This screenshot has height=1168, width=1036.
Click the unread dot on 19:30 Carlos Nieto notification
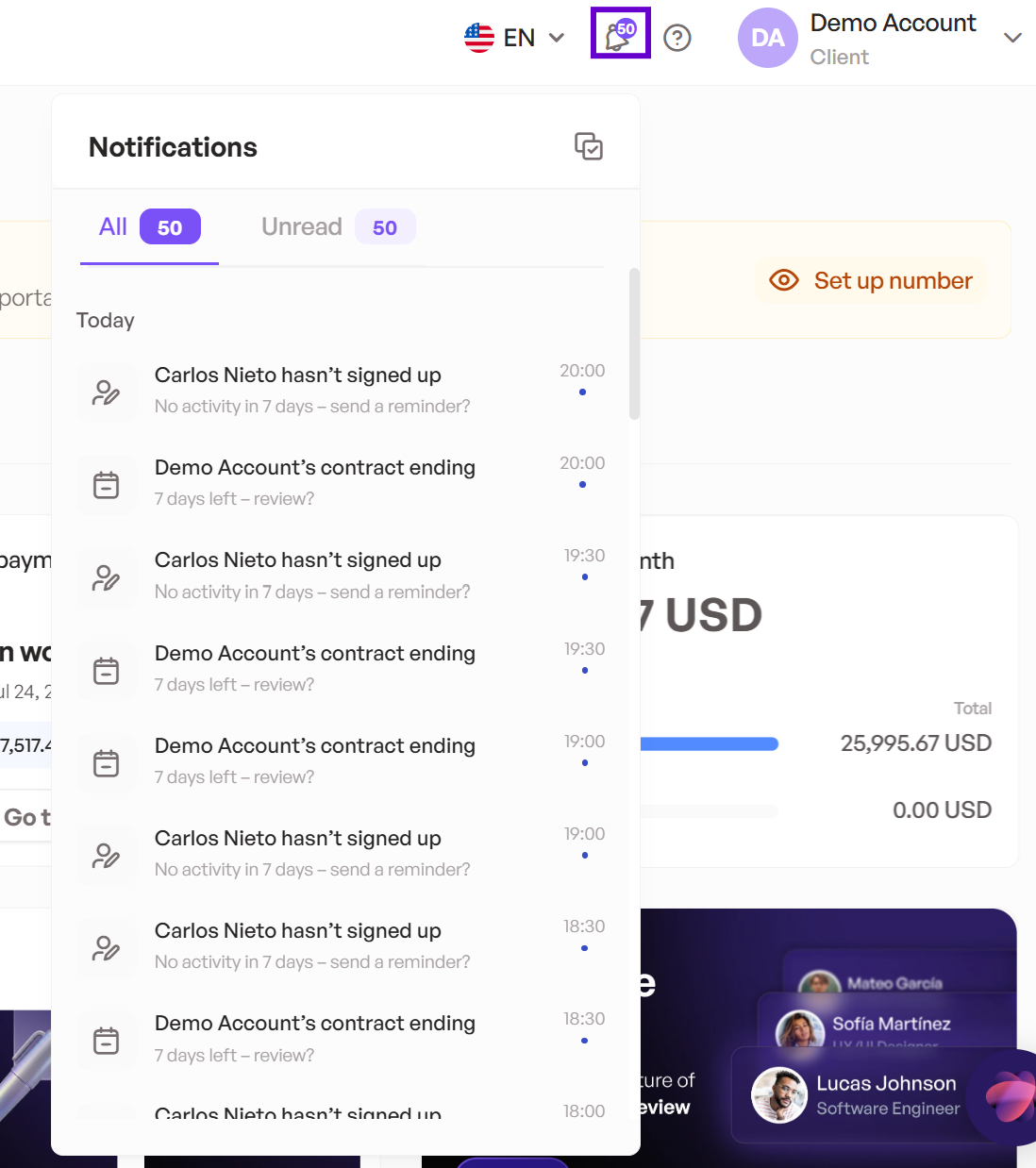tap(585, 577)
